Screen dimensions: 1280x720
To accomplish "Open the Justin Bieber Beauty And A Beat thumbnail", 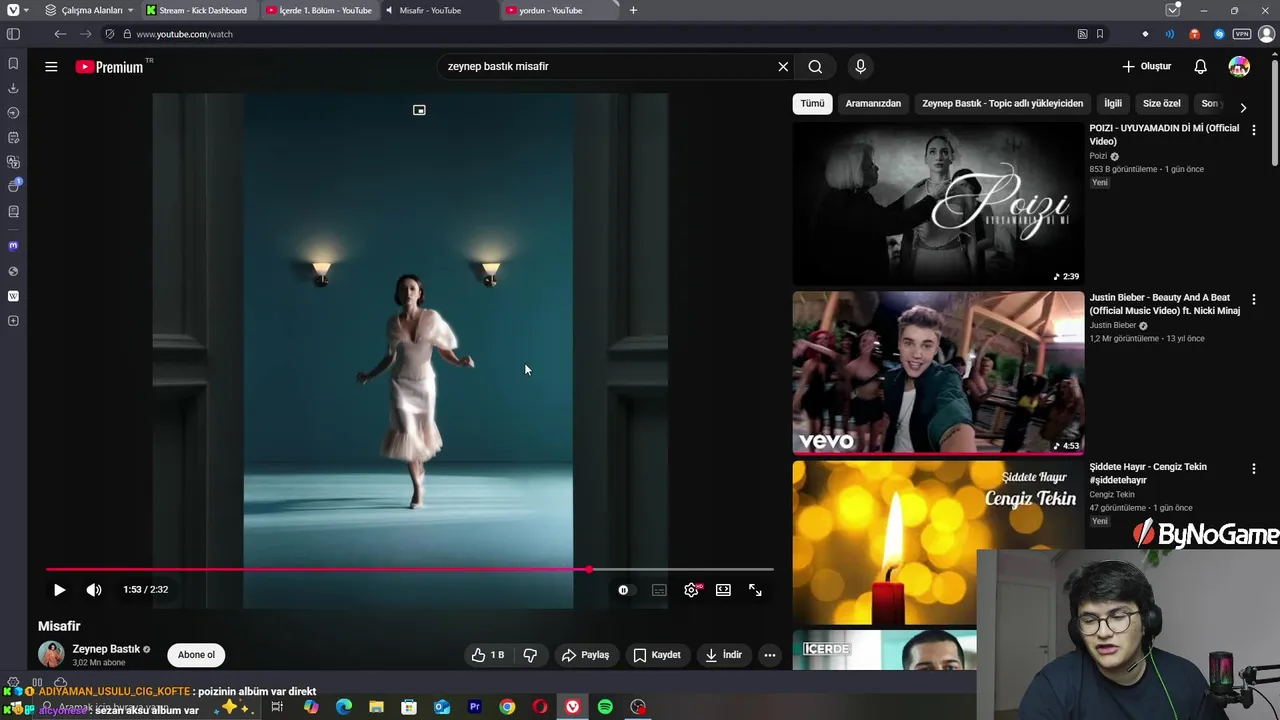I will tap(938, 373).
